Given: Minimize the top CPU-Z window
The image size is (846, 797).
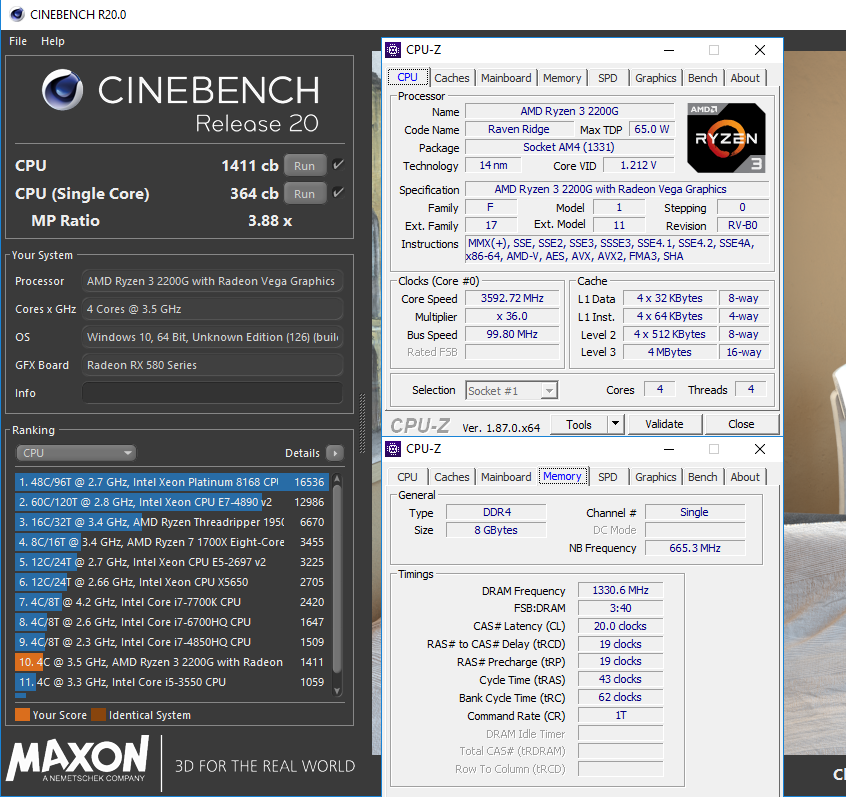Looking at the screenshot, I should pos(669,50).
